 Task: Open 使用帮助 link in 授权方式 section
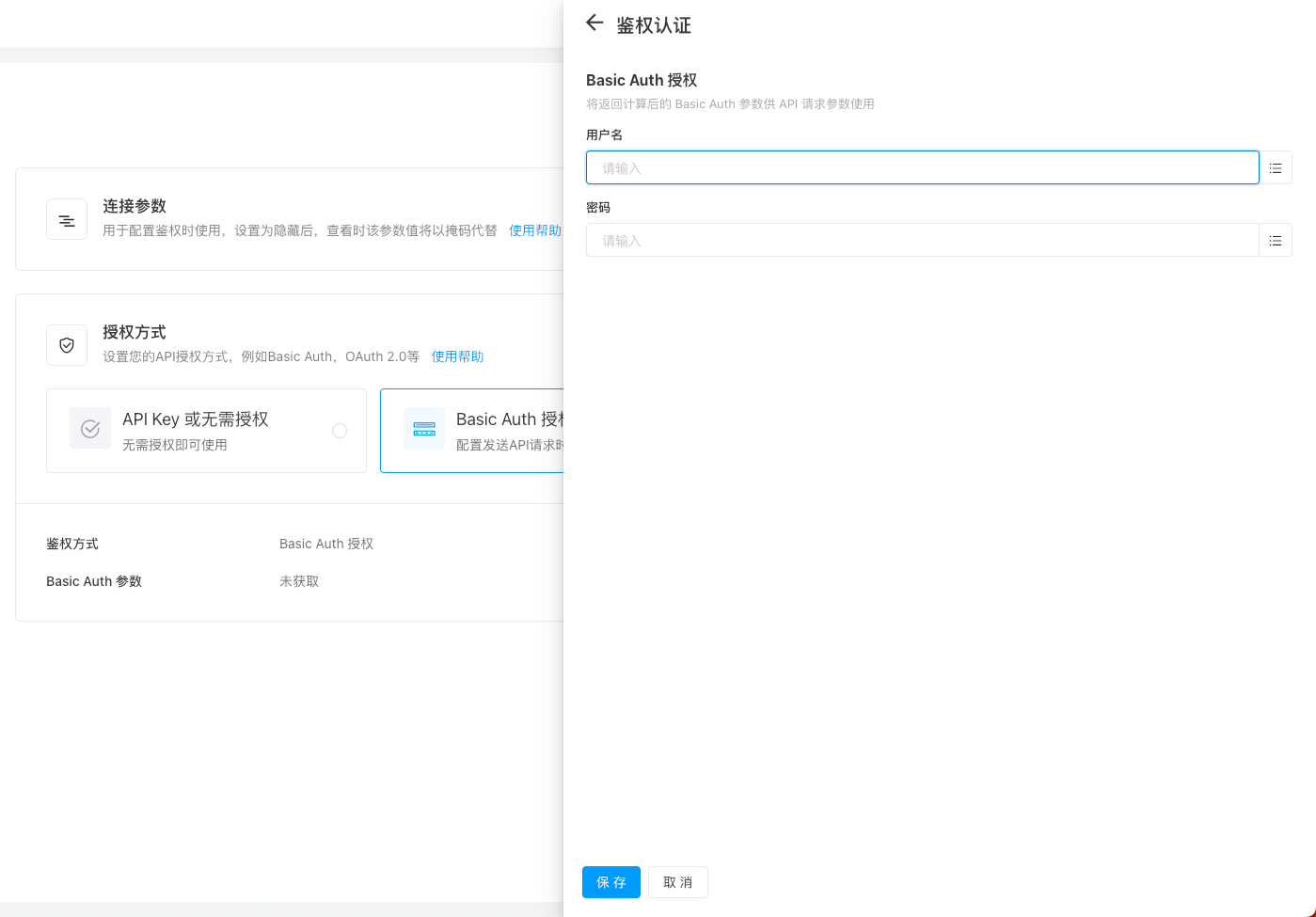pyautogui.click(x=457, y=356)
